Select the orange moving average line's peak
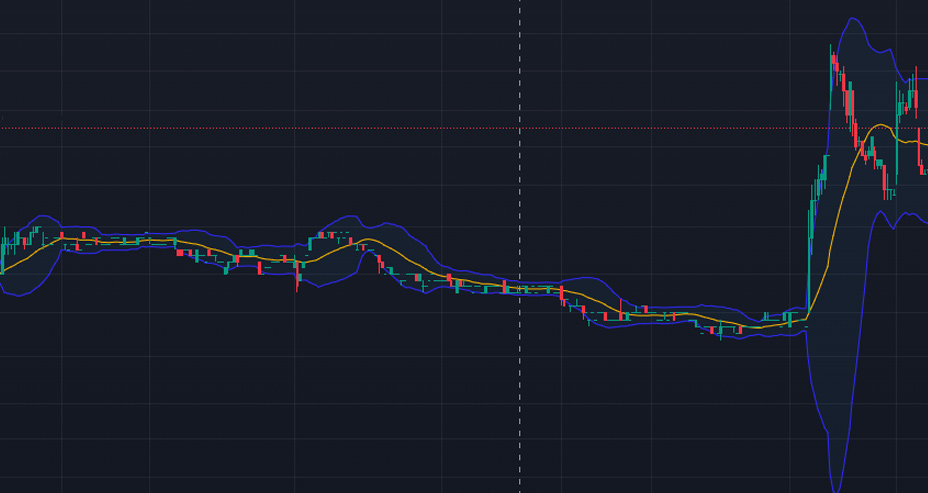The image size is (928, 493). pos(880,125)
